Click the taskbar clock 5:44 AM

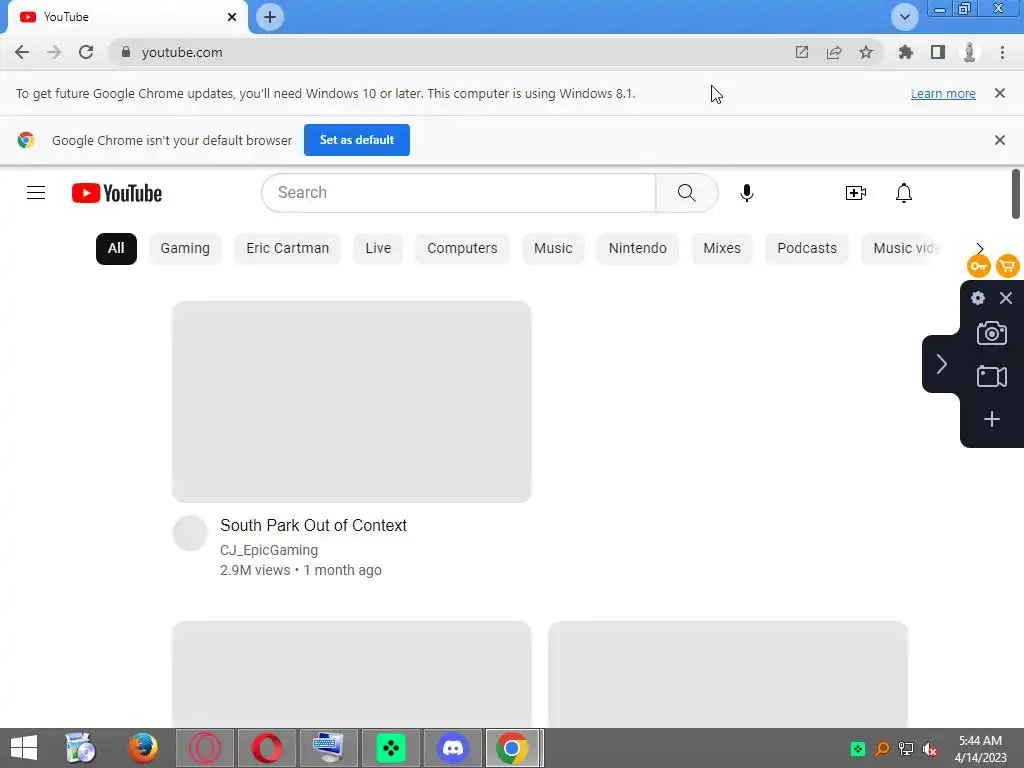(980, 741)
